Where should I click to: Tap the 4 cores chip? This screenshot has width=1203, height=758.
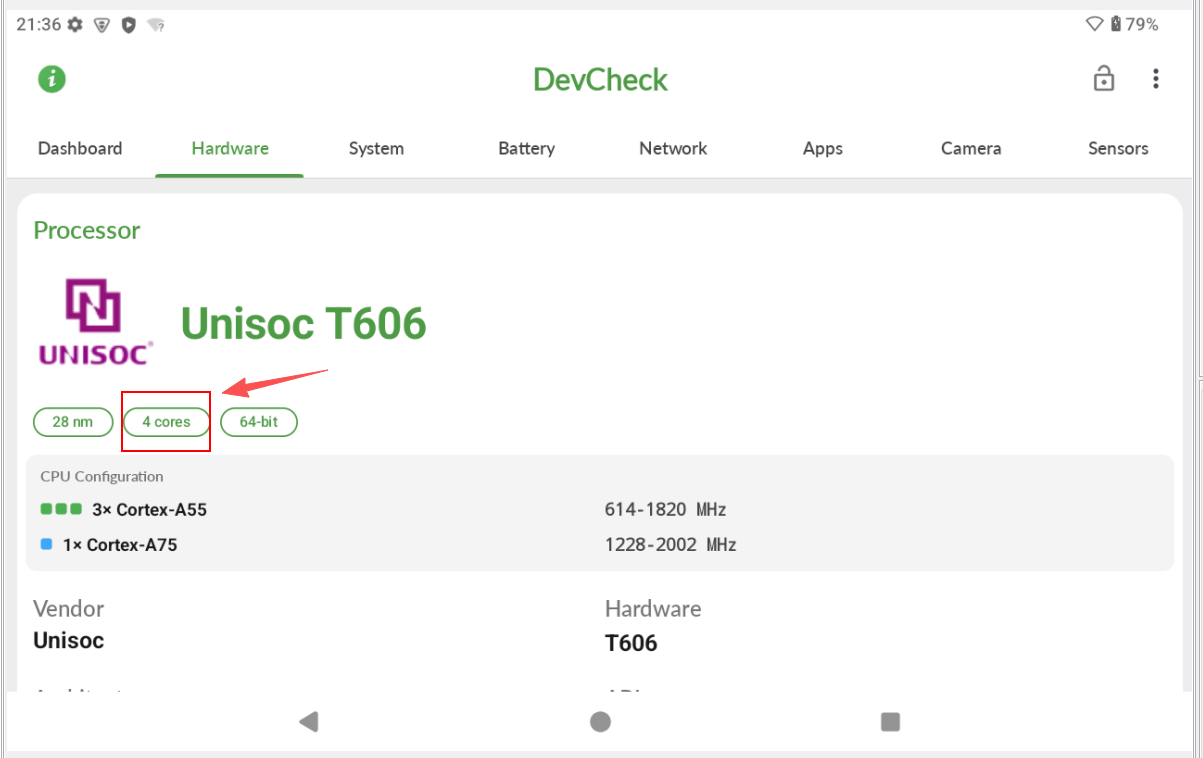[166, 422]
